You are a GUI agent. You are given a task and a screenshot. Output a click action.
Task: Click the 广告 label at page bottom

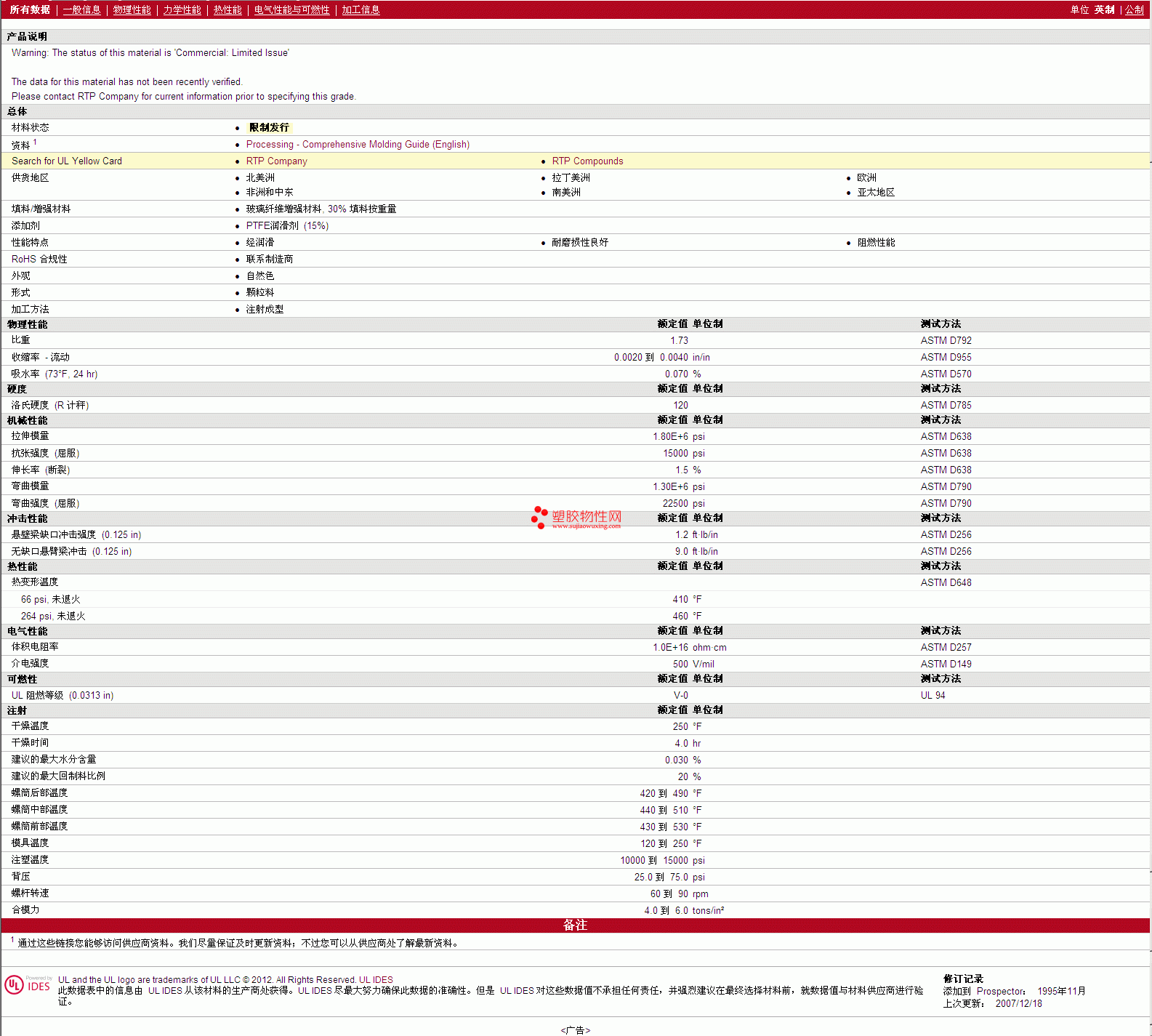point(576,1030)
